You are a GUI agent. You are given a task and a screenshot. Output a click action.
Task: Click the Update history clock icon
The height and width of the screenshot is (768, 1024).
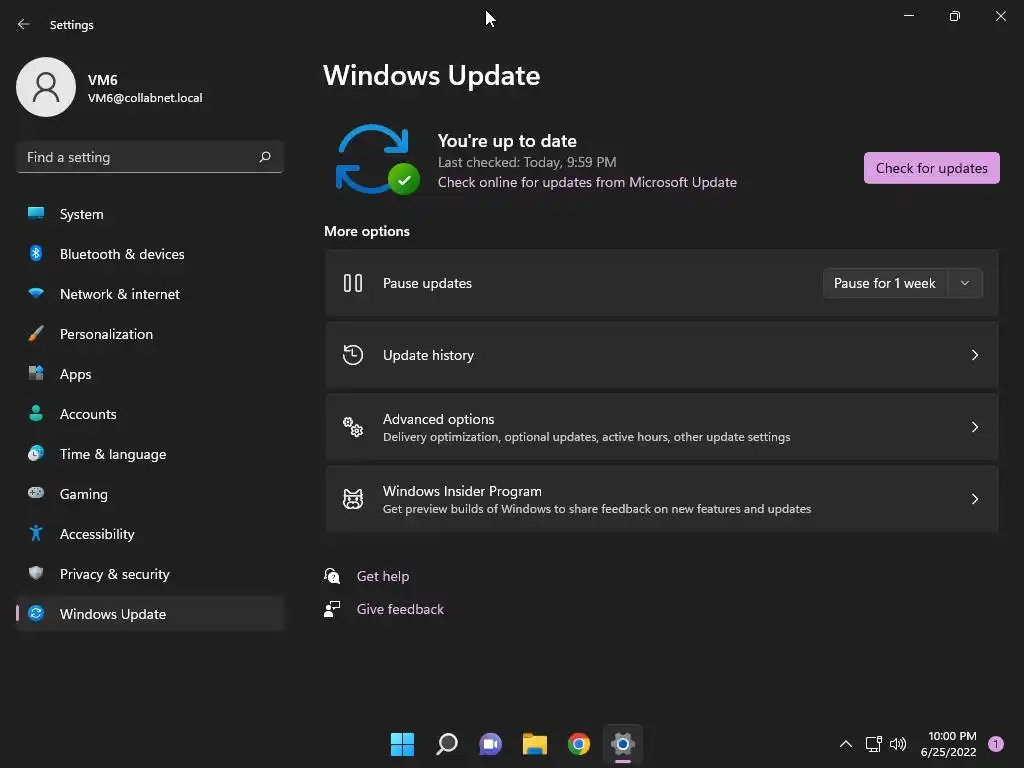[353, 355]
